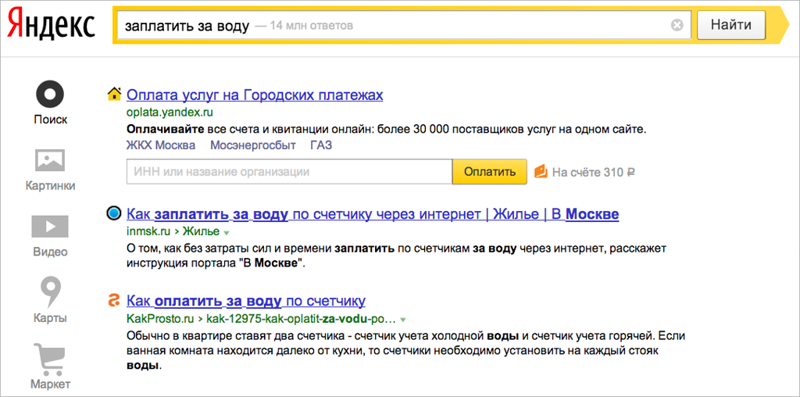Viewport: 800px width, 397px height.
Task: Click the Найти search button
Action: (731, 24)
